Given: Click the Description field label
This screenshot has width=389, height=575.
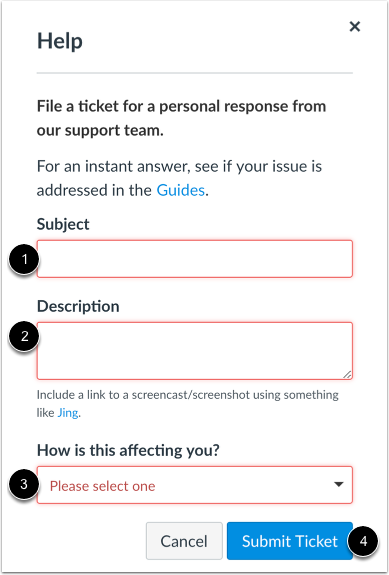Looking at the screenshot, I should click(78, 307).
